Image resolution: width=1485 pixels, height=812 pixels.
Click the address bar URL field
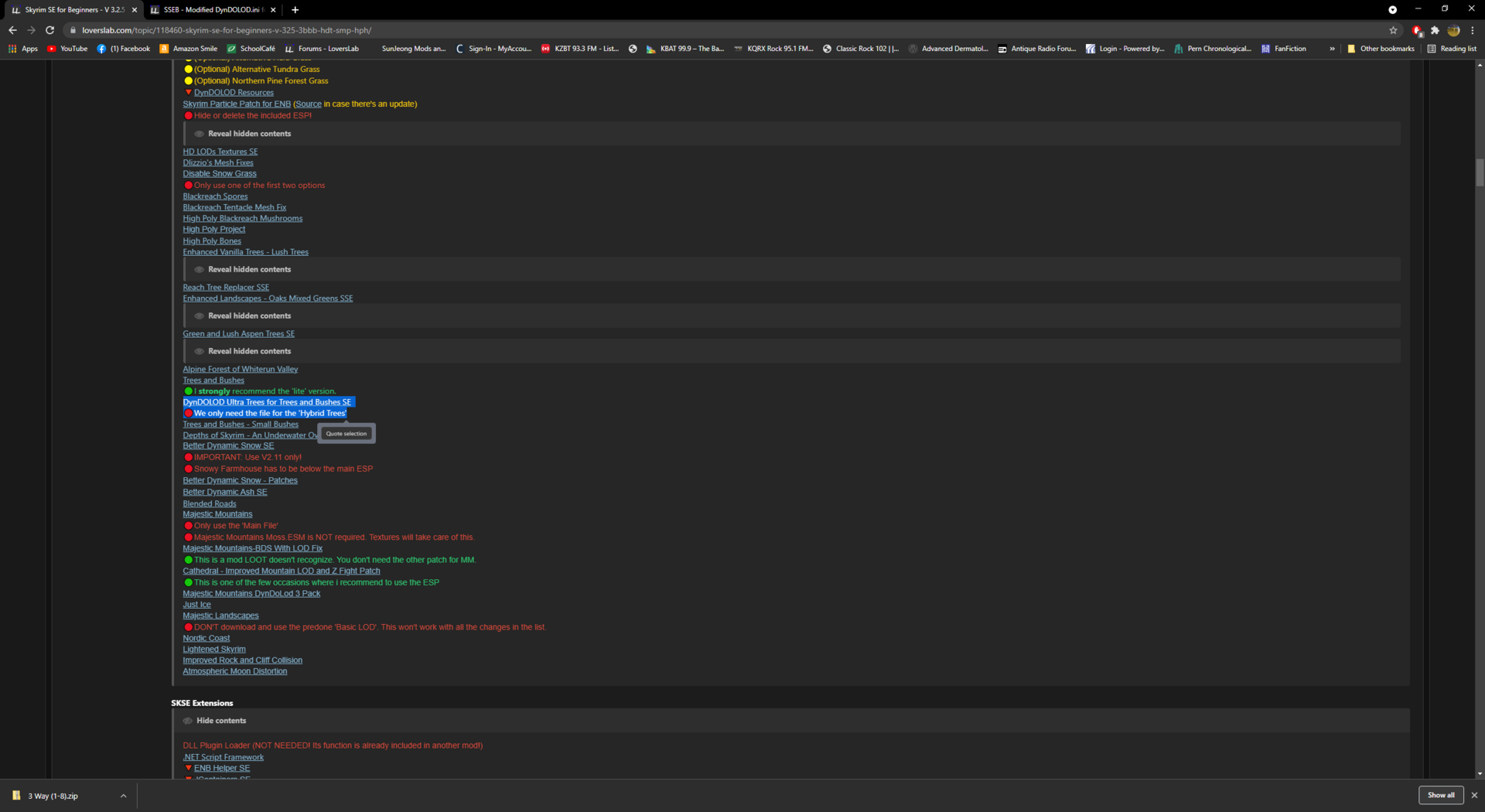727,30
